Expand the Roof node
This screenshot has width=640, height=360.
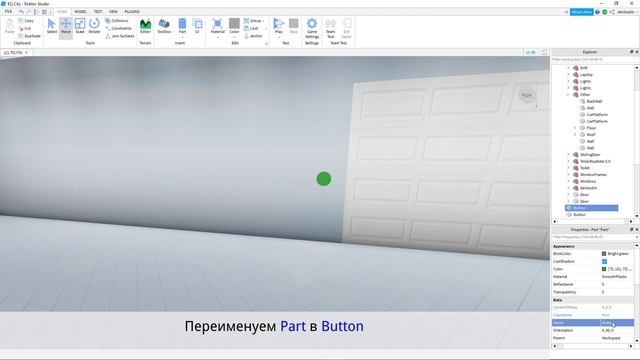pyautogui.click(x=575, y=134)
